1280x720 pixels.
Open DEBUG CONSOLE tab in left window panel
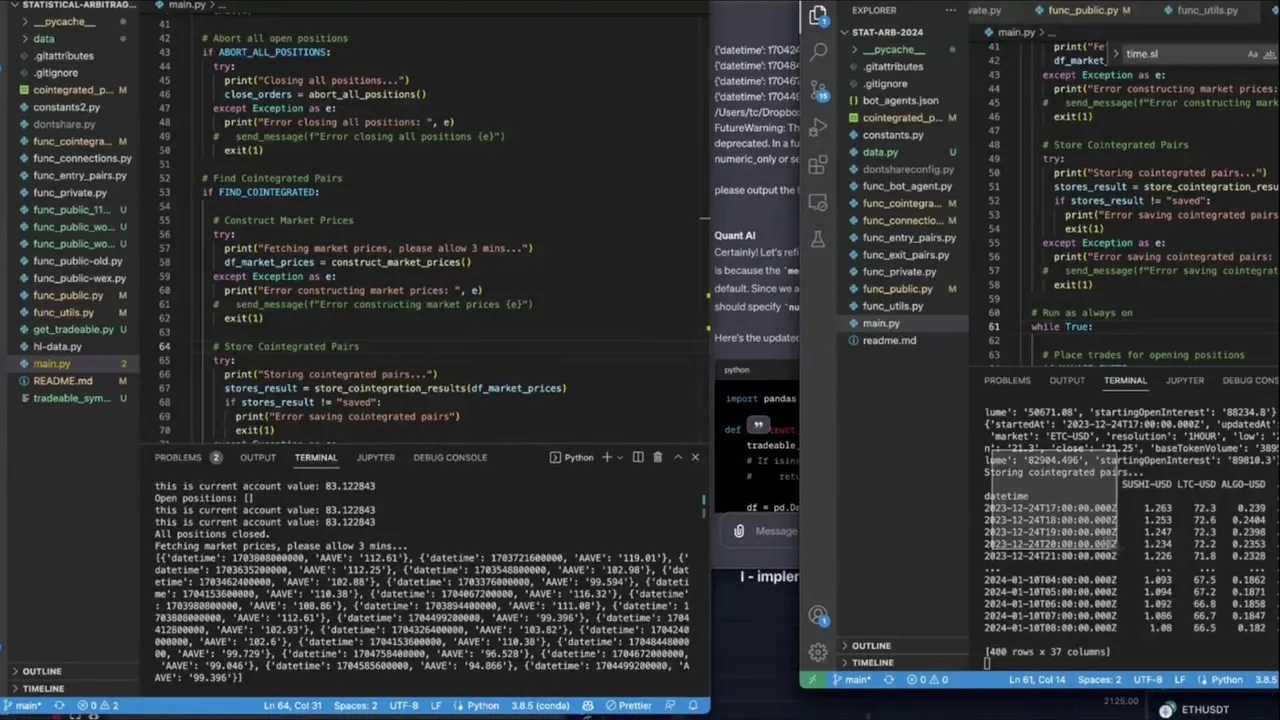[x=450, y=457]
